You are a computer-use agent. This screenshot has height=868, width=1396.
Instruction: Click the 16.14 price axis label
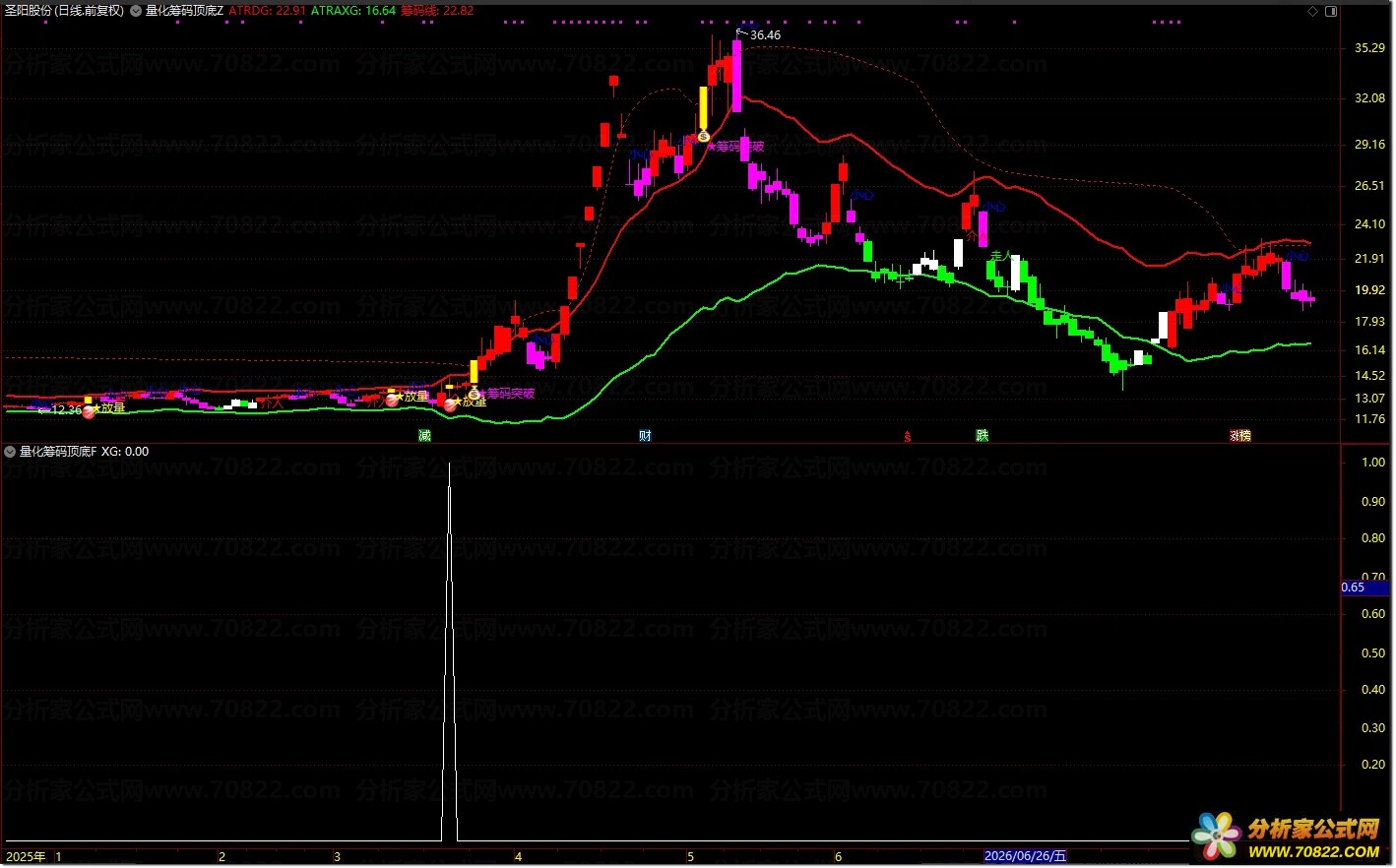tap(1369, 350)
